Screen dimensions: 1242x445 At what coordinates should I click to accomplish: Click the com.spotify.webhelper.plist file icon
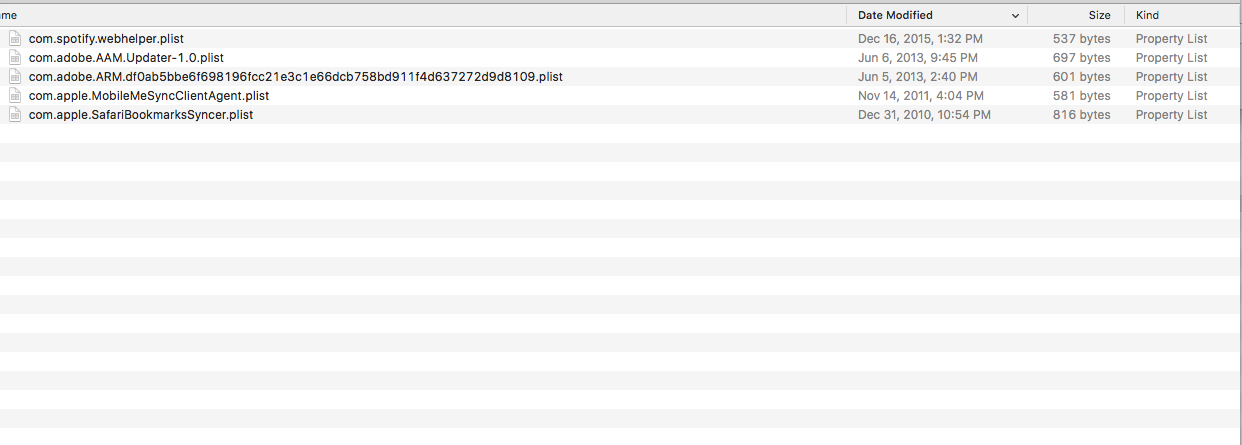(15, 38)
